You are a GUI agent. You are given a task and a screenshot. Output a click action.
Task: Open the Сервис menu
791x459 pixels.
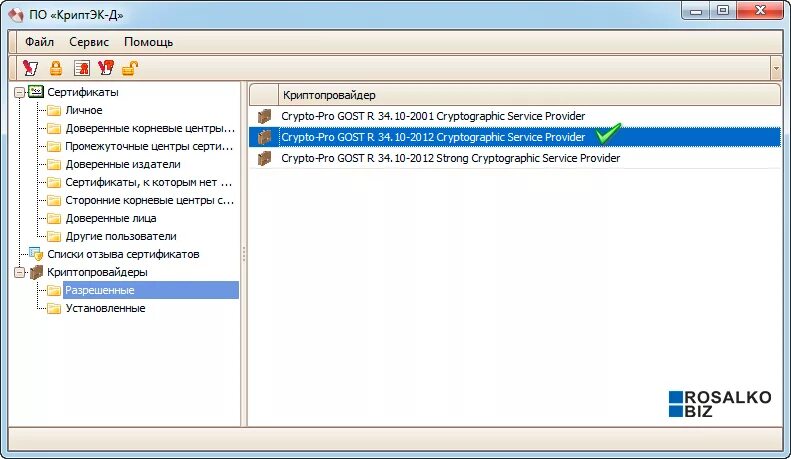click(89, 42)
